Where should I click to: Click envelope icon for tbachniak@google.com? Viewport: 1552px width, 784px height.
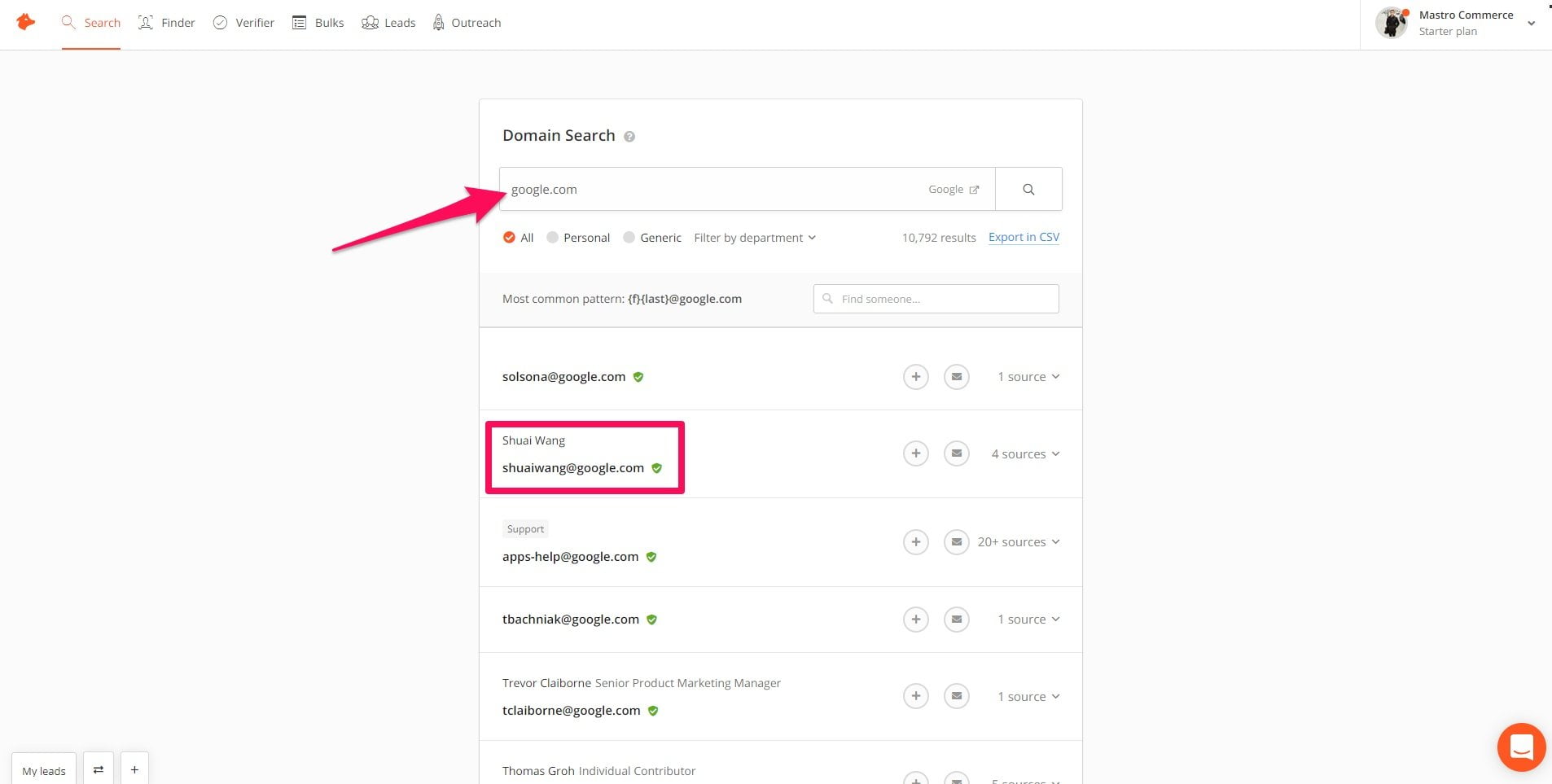pos(957,620)
